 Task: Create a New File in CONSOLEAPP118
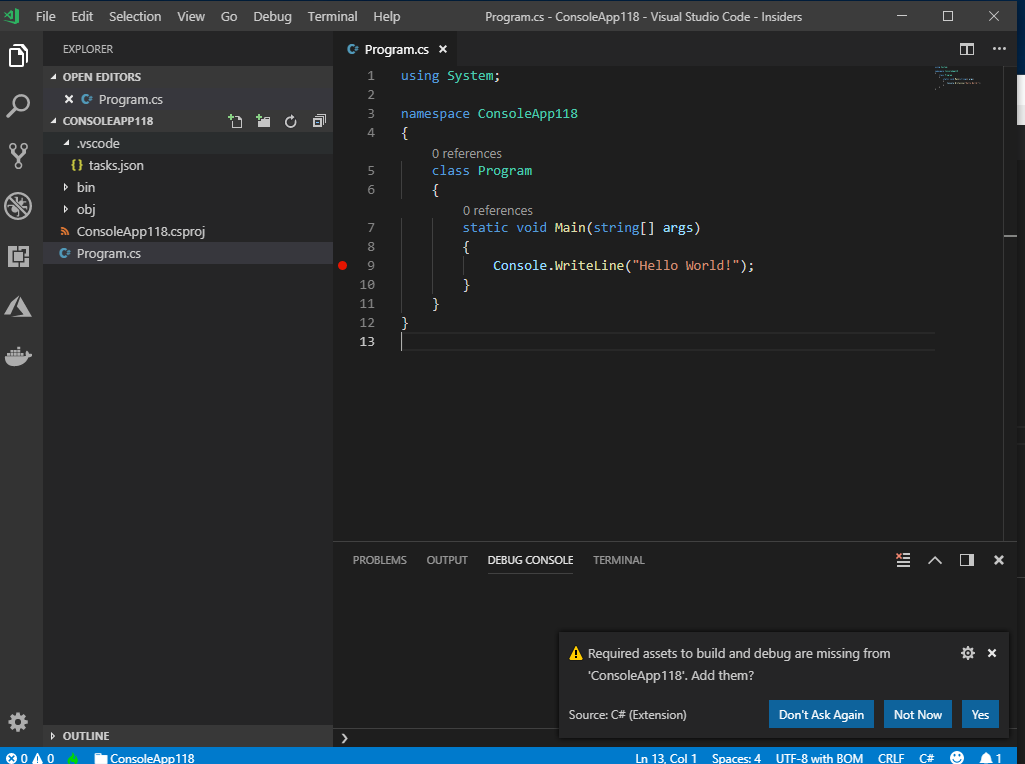click(235, 120)
